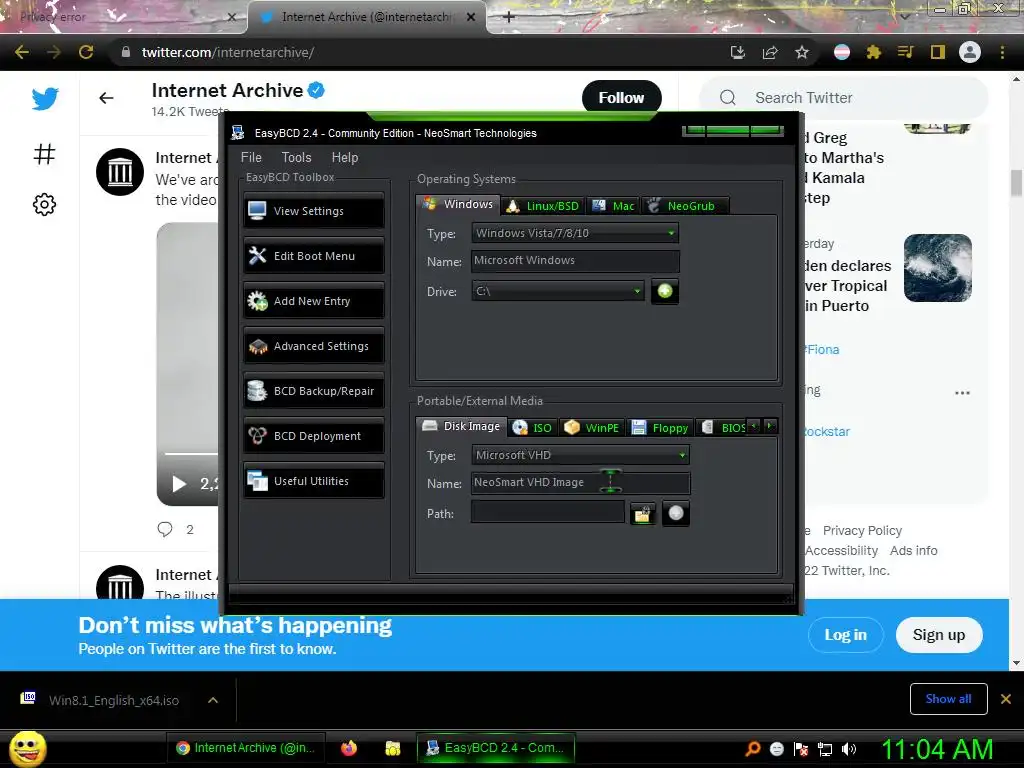The image size is (1024, 768).
Task: Bookmark this page with the star icon
Action: tap(802, 52)
